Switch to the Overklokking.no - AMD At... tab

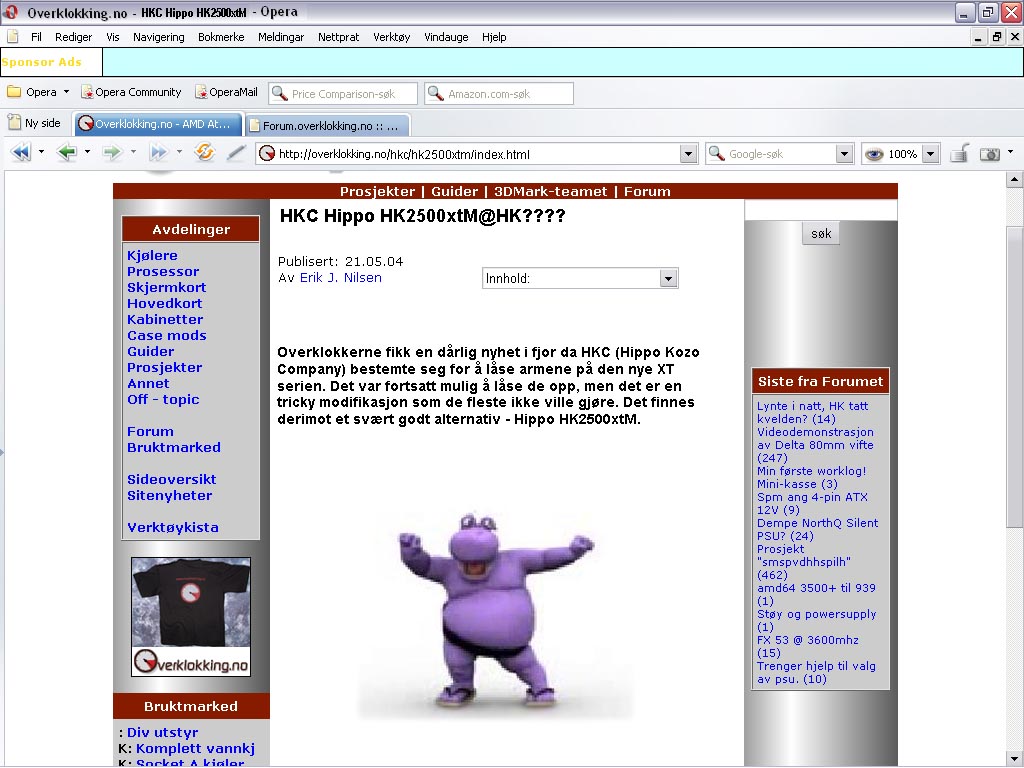coord(157,124)
